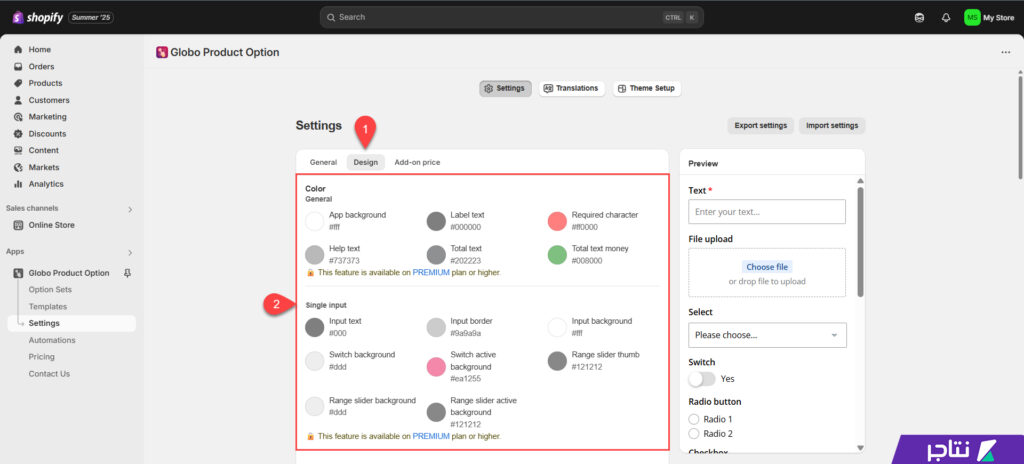Click the Globo Product Option header logo
The image size is (1024, 464).
(162, 52)
